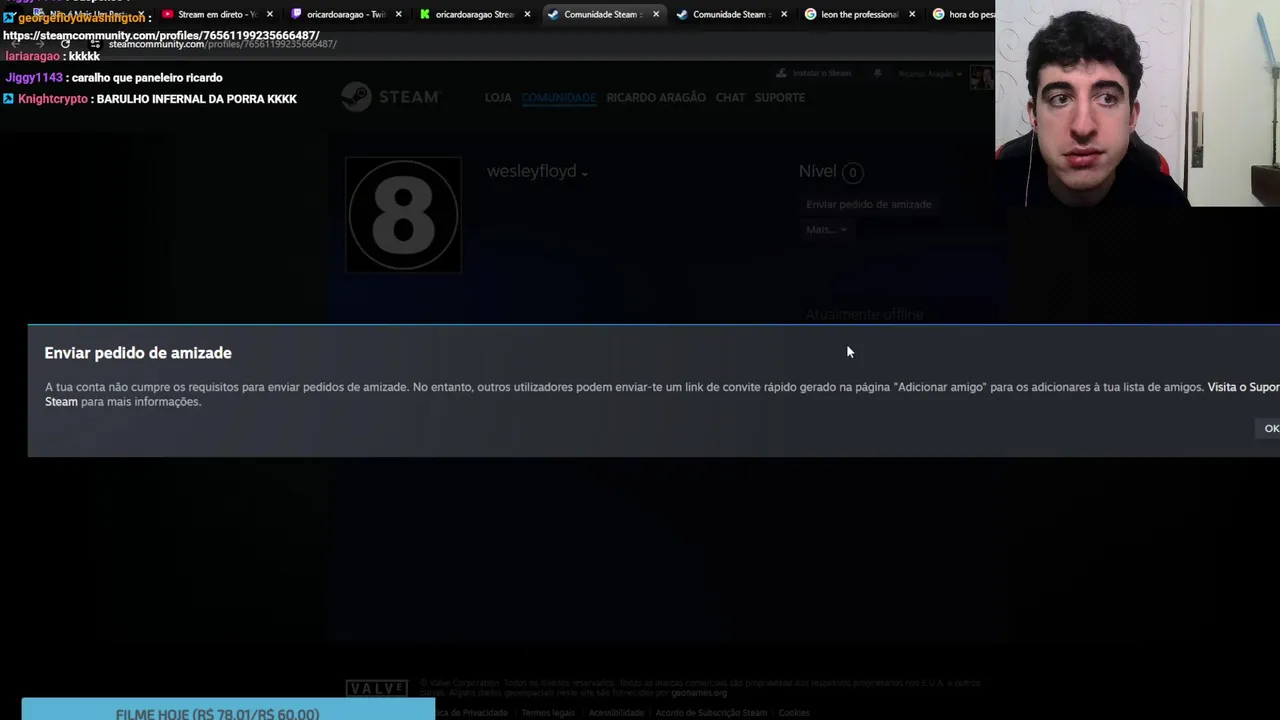Click the Google favicon on the hora do tab
Screen dimensions: 1280x720
[x=938, y=14]
